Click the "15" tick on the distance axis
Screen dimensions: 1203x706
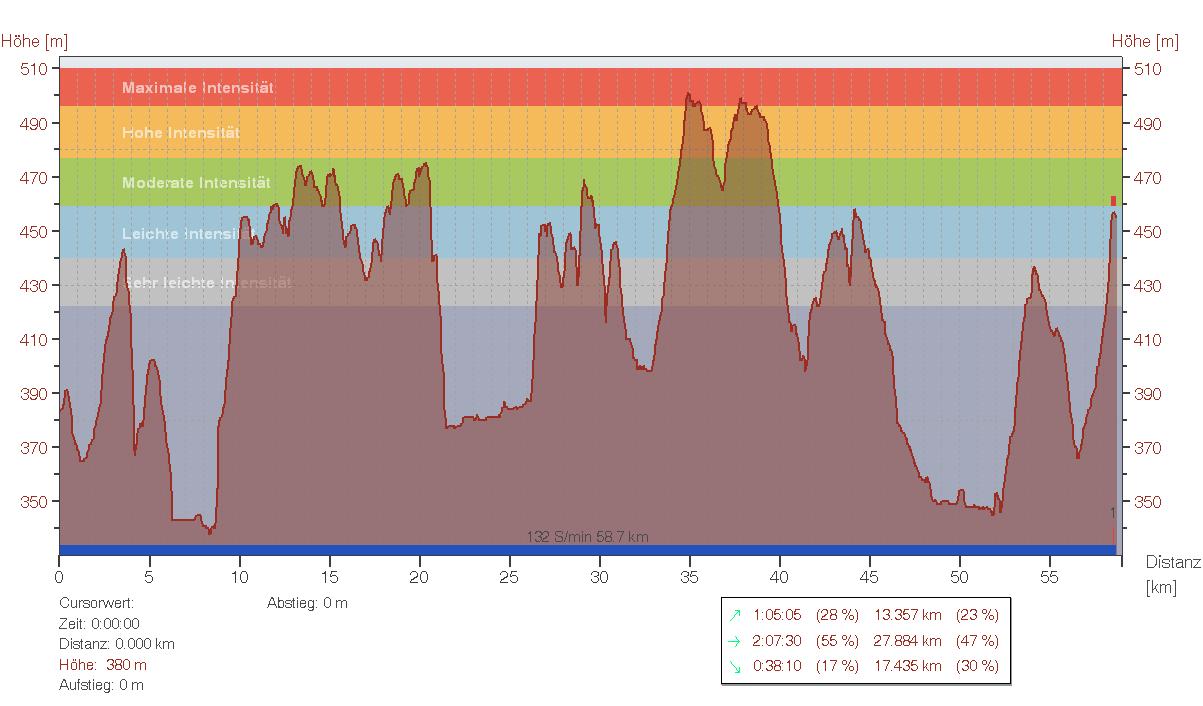[329, 577]
